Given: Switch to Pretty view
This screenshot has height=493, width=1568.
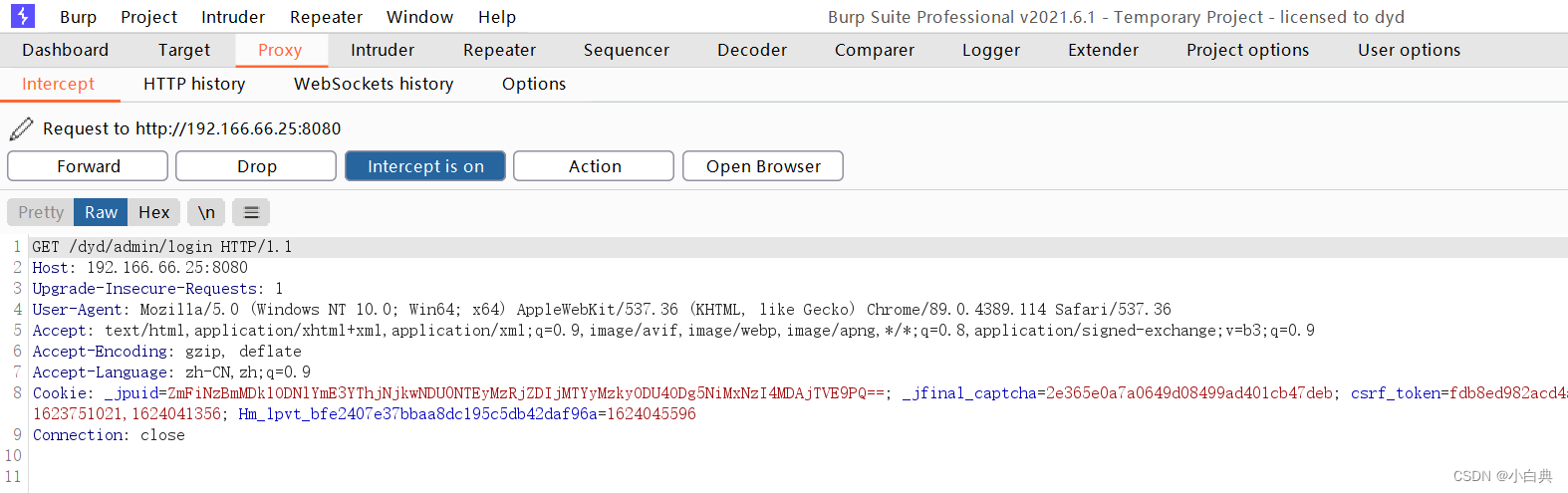Looking at the screenshot, I should pyautogui.click(x=41, y=212).
